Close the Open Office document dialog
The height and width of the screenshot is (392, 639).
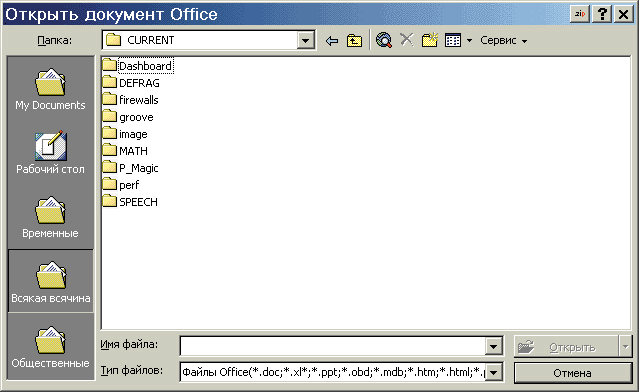(x=623, y=14)
